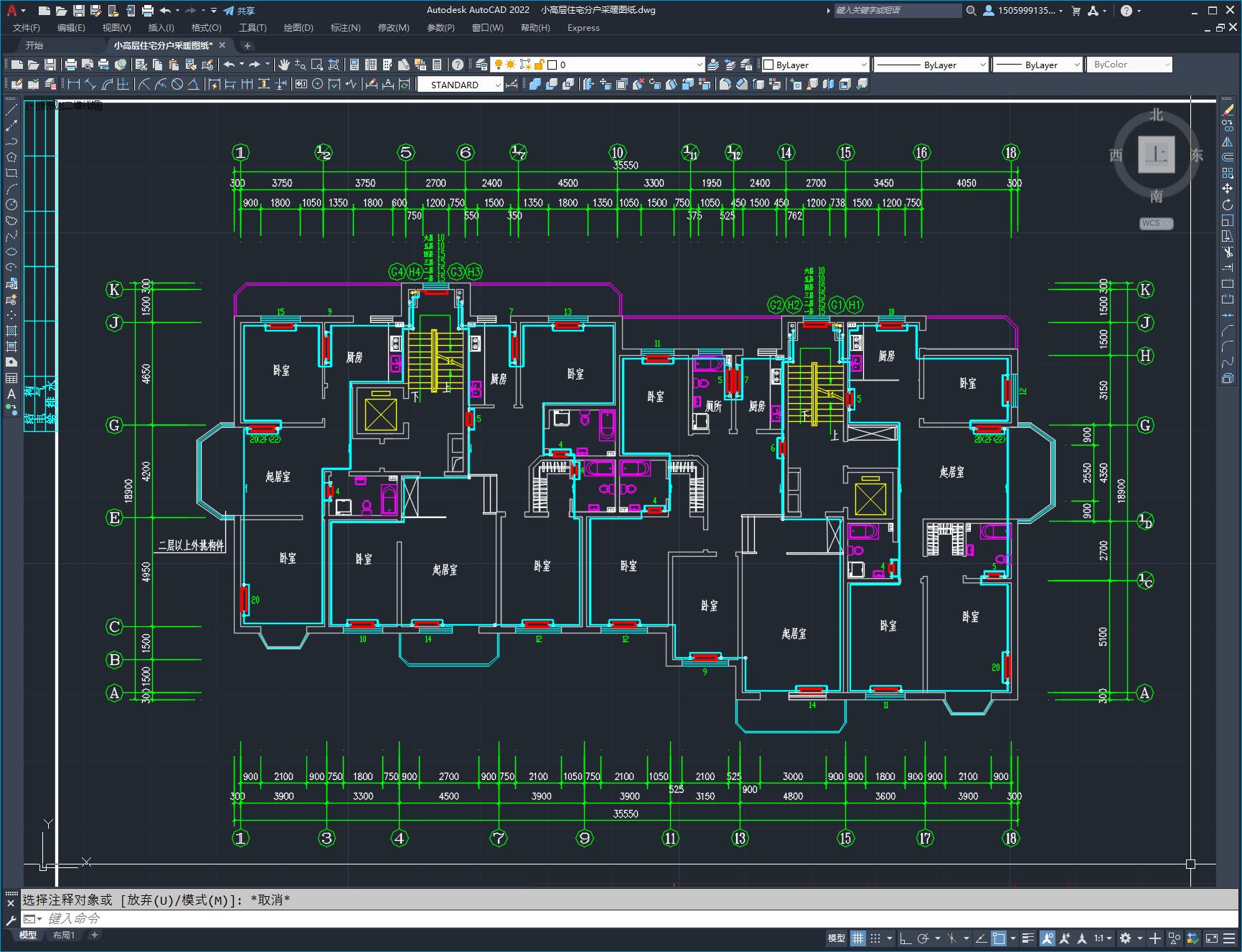This screenshot has height=952, width=1242.
Task: Select the Pan hand tool
Action: 284,65
